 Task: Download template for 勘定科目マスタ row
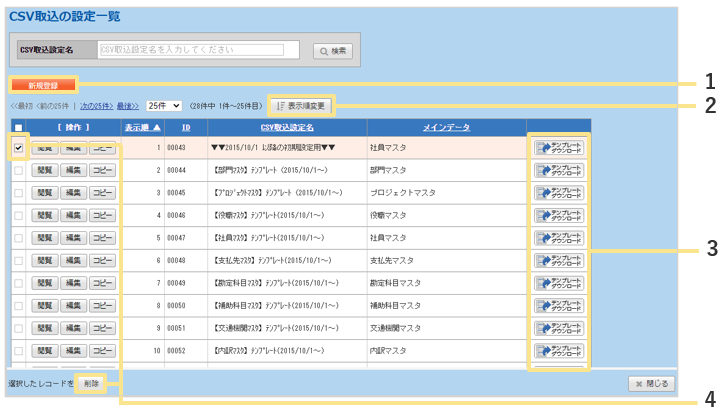[x=559, y=283]
